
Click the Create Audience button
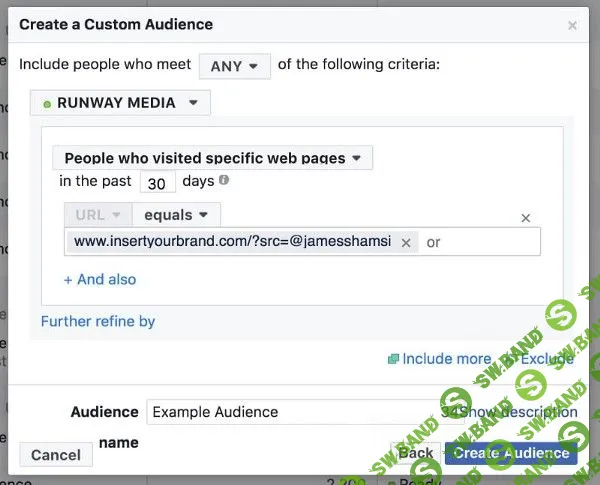point(511,453)
